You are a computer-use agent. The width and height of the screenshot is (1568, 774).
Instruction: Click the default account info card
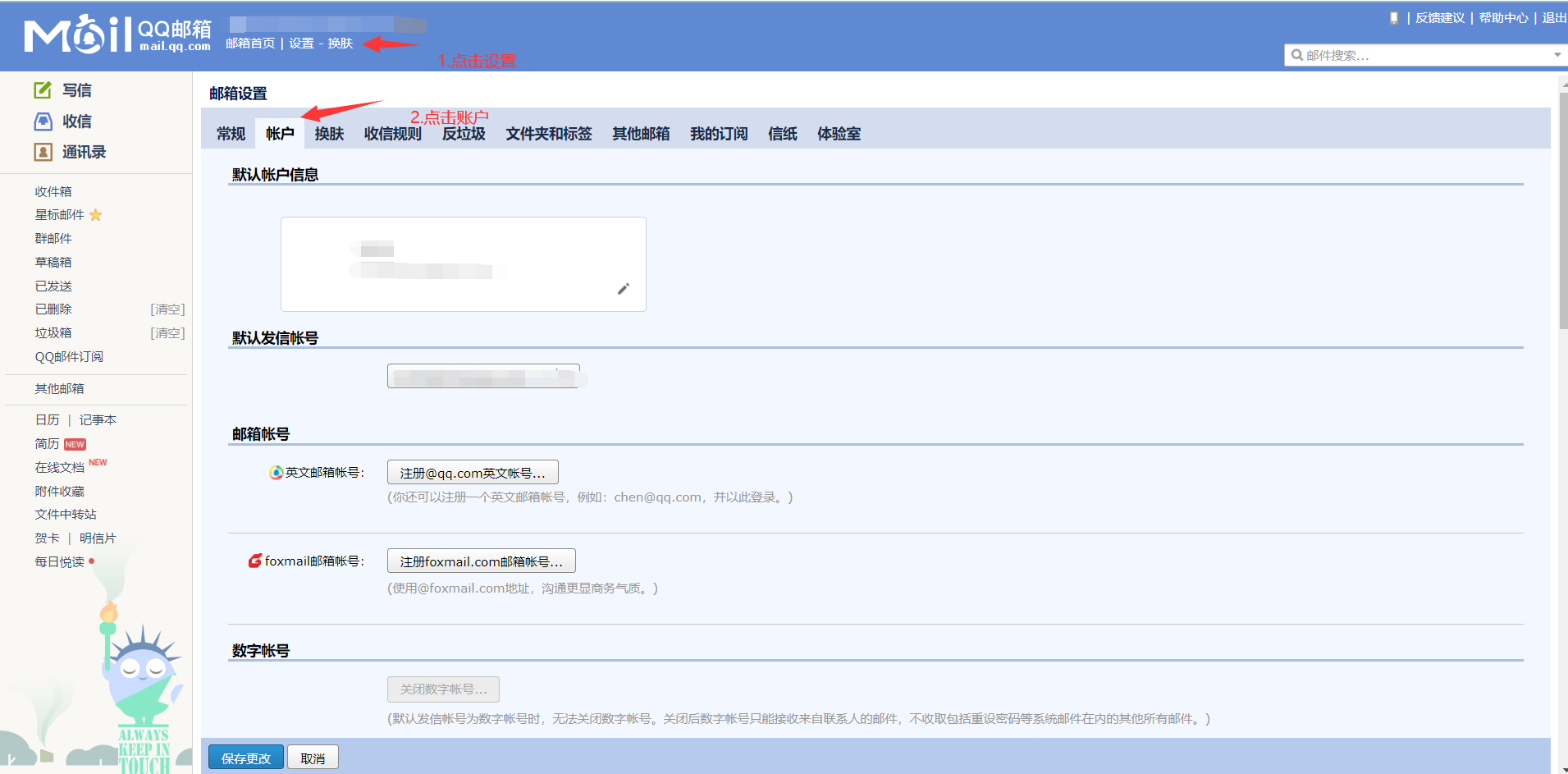tap(464, 264)
